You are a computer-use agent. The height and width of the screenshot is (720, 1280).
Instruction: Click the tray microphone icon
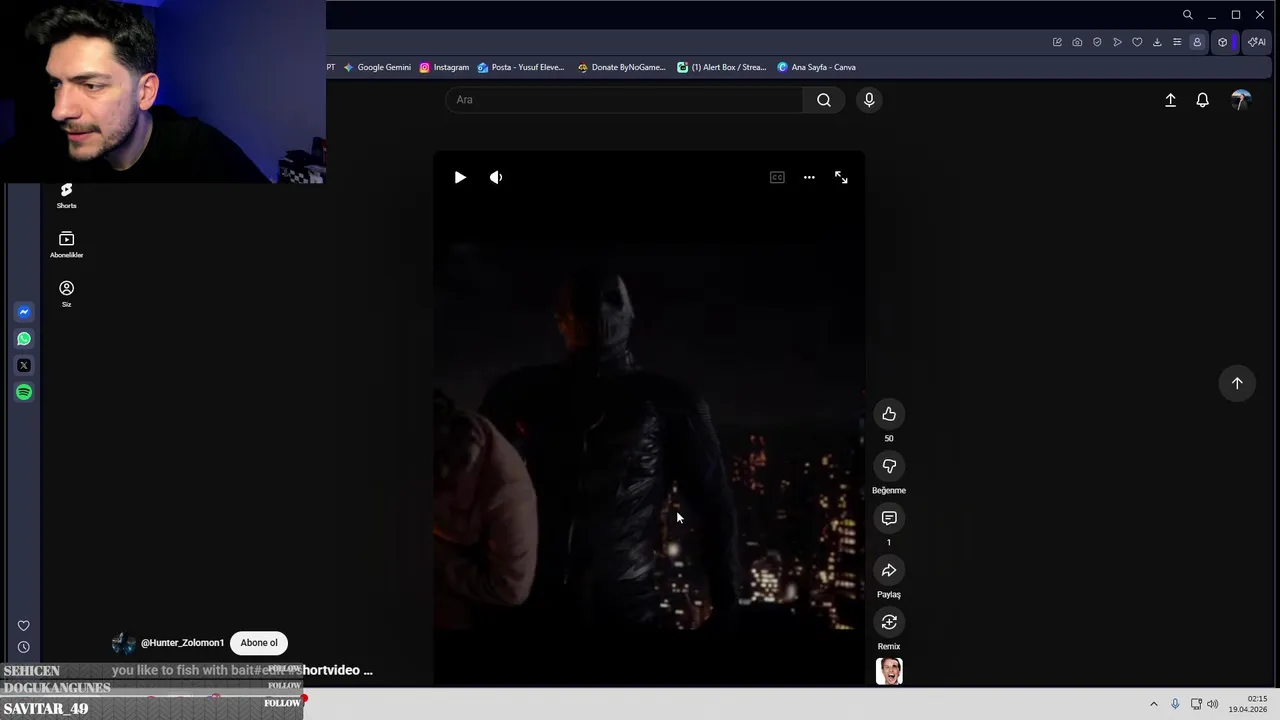1175,704
